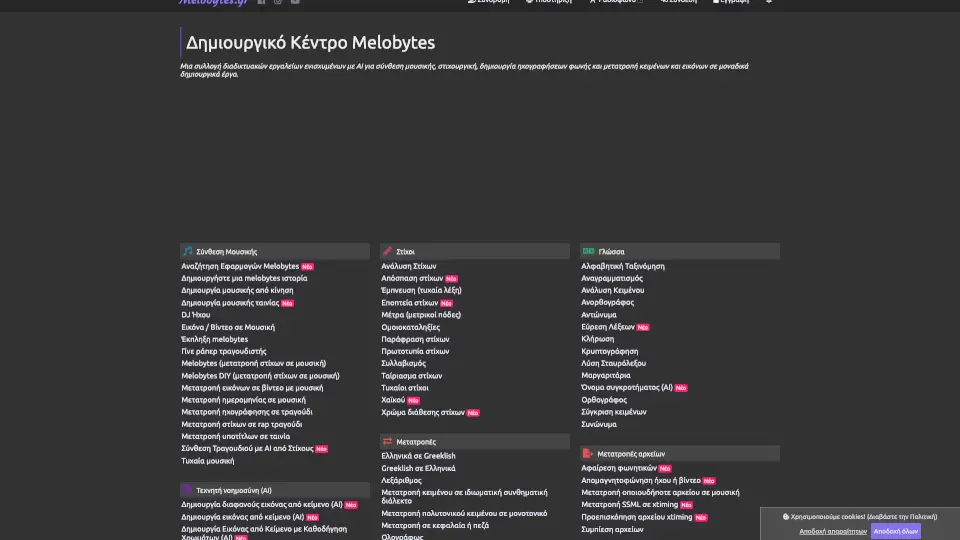960x540 pixels.
Task: Open Πρωτοτυπία στίχων
Action: coord(415,351)
